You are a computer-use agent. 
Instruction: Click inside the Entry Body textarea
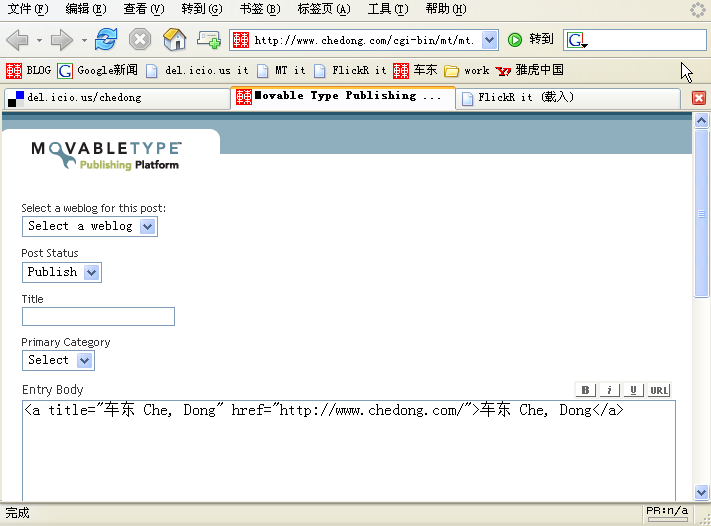point(349,450)
